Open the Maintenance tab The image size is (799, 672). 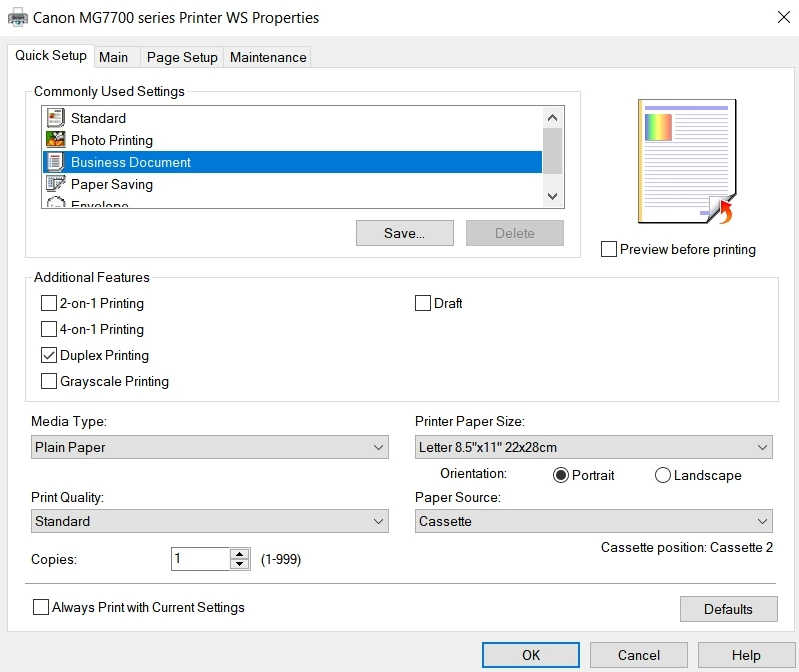(x=268, y=58)
